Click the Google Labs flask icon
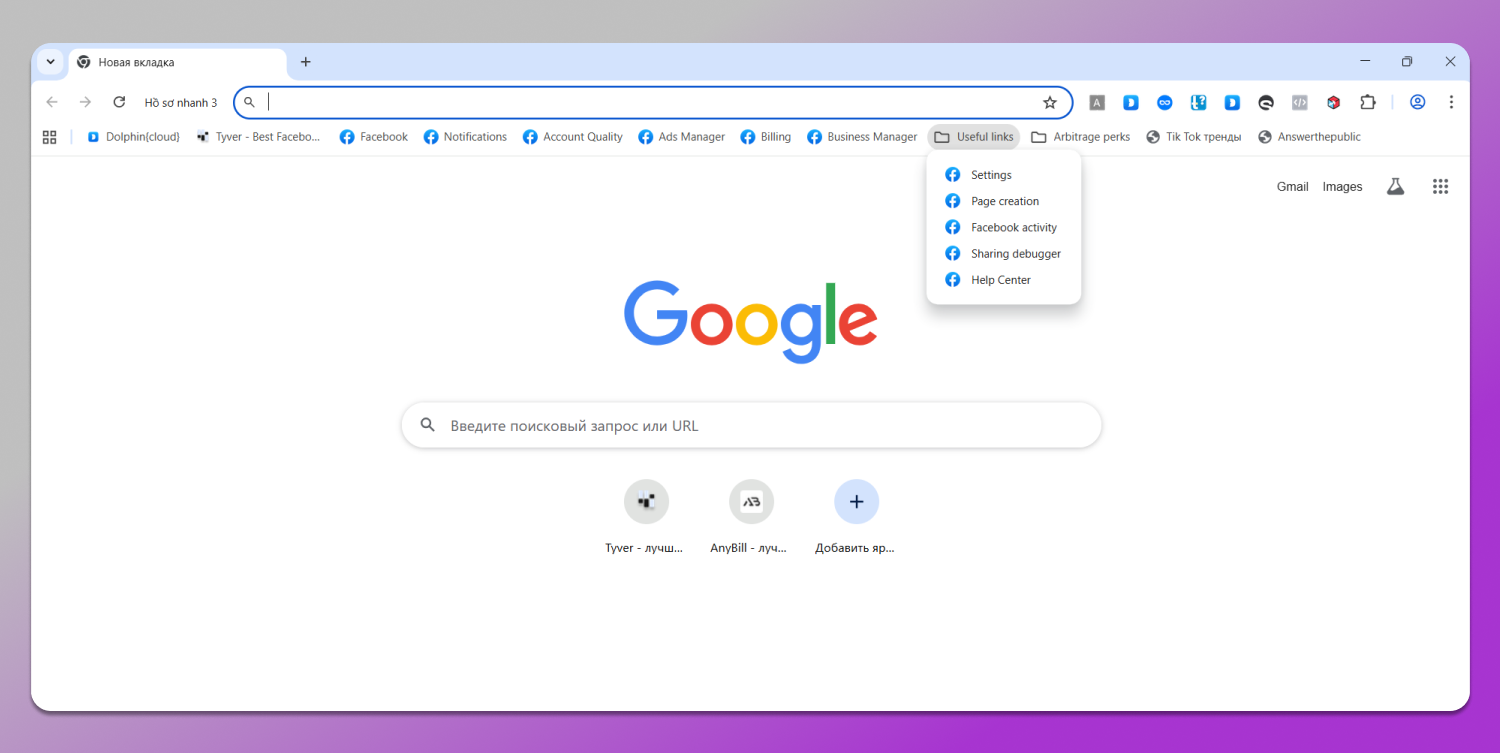Image resolution: width=1500 pixels, height=753 pixels. coord(1395,186)
